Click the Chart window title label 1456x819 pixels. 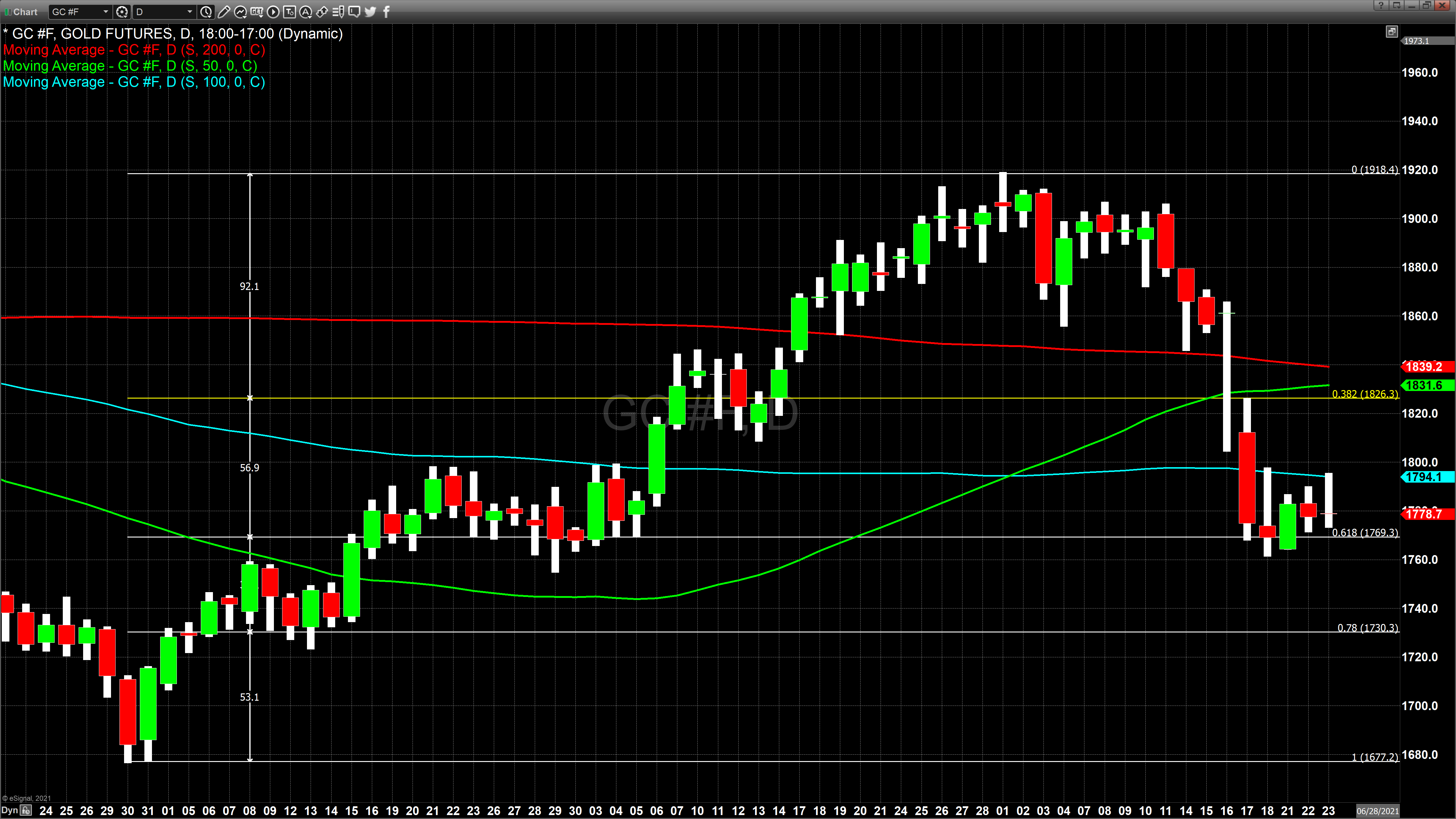click(25, 12)
